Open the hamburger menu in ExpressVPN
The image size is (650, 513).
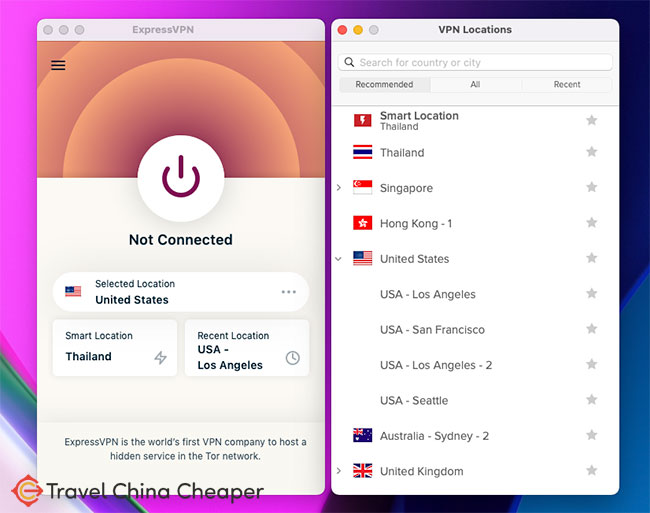click(x=58, y=65)
